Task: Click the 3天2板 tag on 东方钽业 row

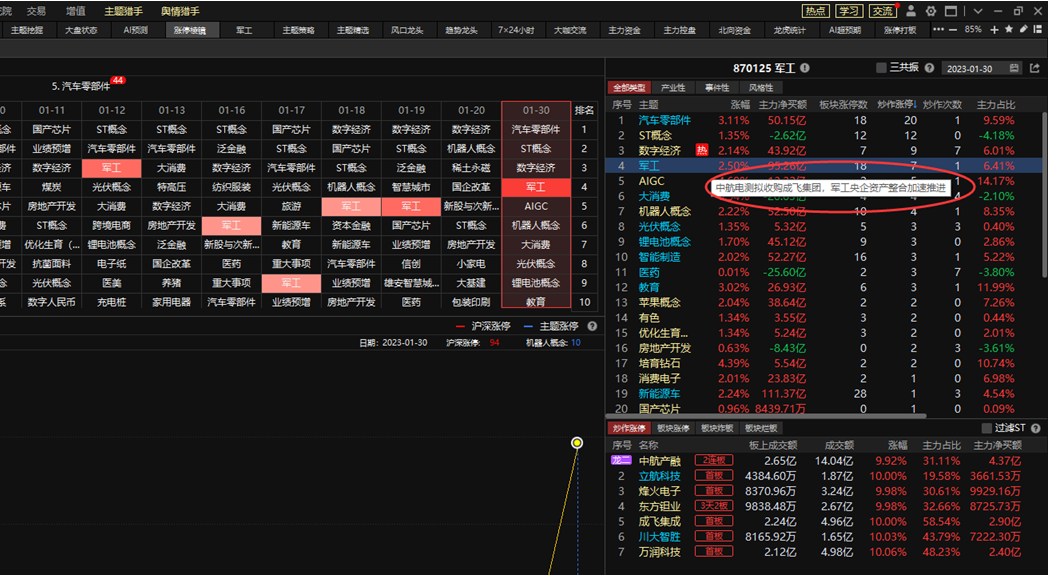Action: [714, 506]
